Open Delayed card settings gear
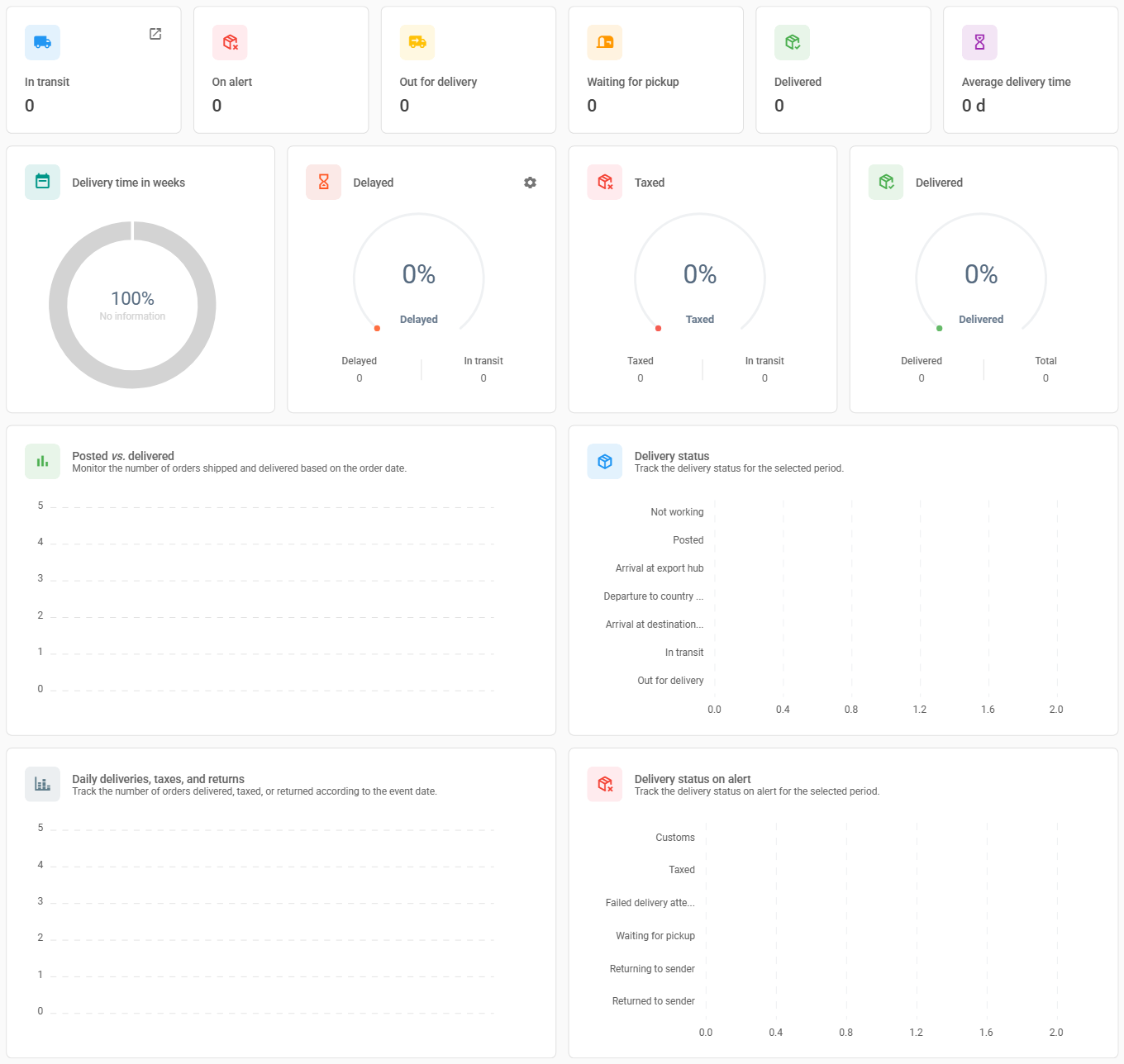1124x1064 pixels. (530, 183)
